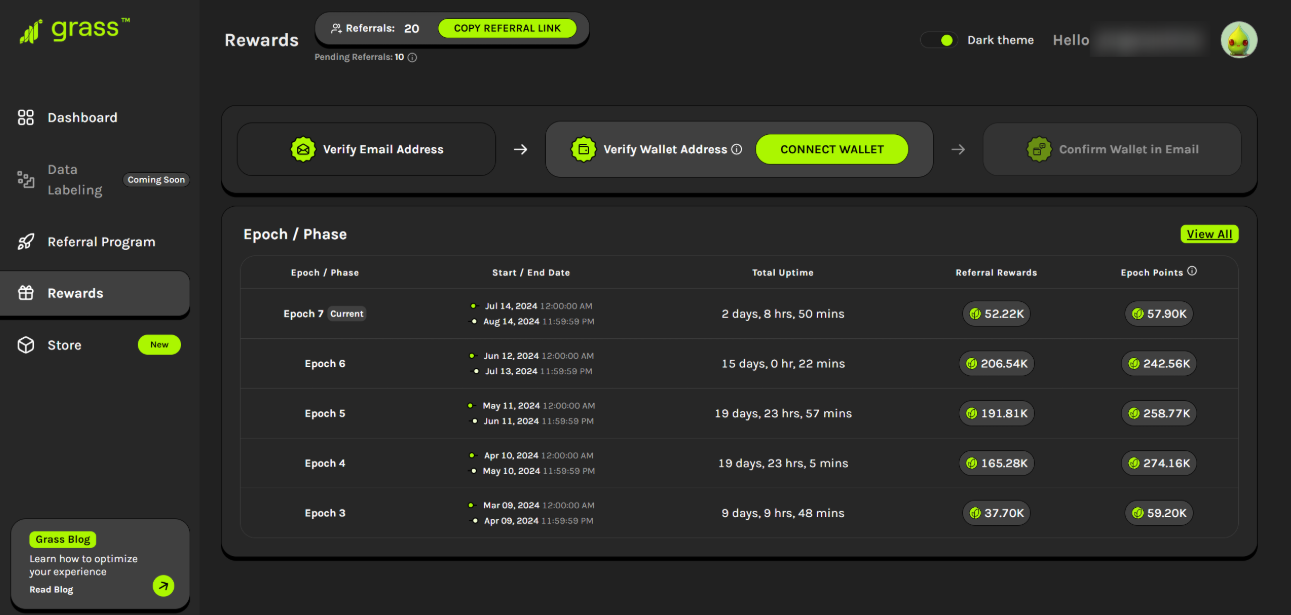Click the New badge next to Store
This screenshot has height=615, width=1291.
(x=159, y=345)
